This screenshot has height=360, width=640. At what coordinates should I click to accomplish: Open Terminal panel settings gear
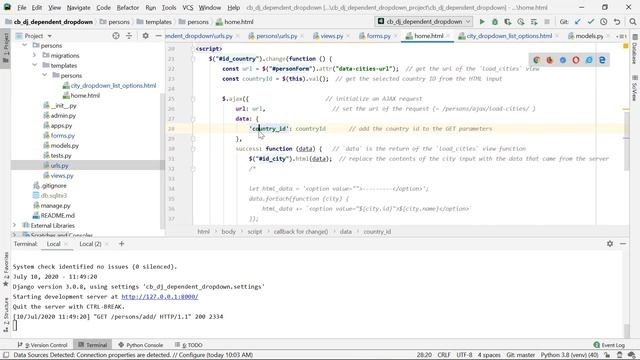coord(610,243)
